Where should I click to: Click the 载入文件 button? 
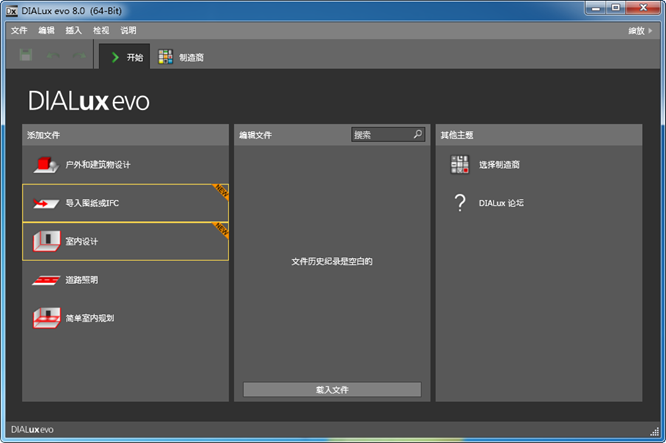[332, 389]
